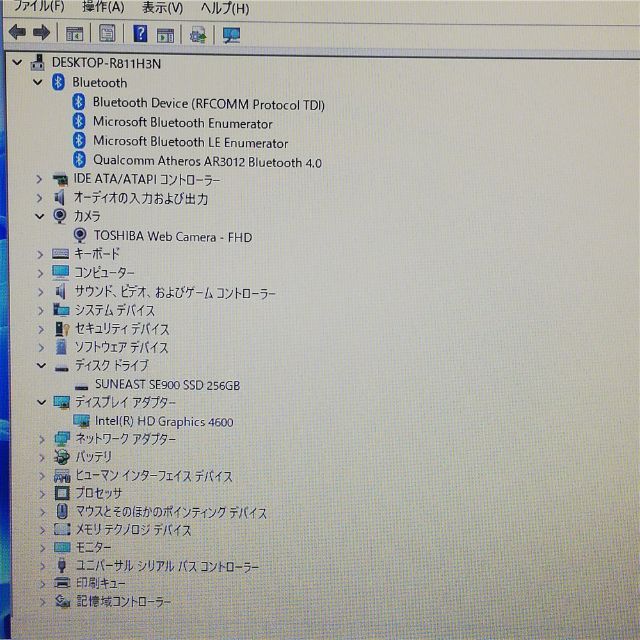Collapse the ディスク ドライブ category
The image size is (640, 640).
pos(41,365)
